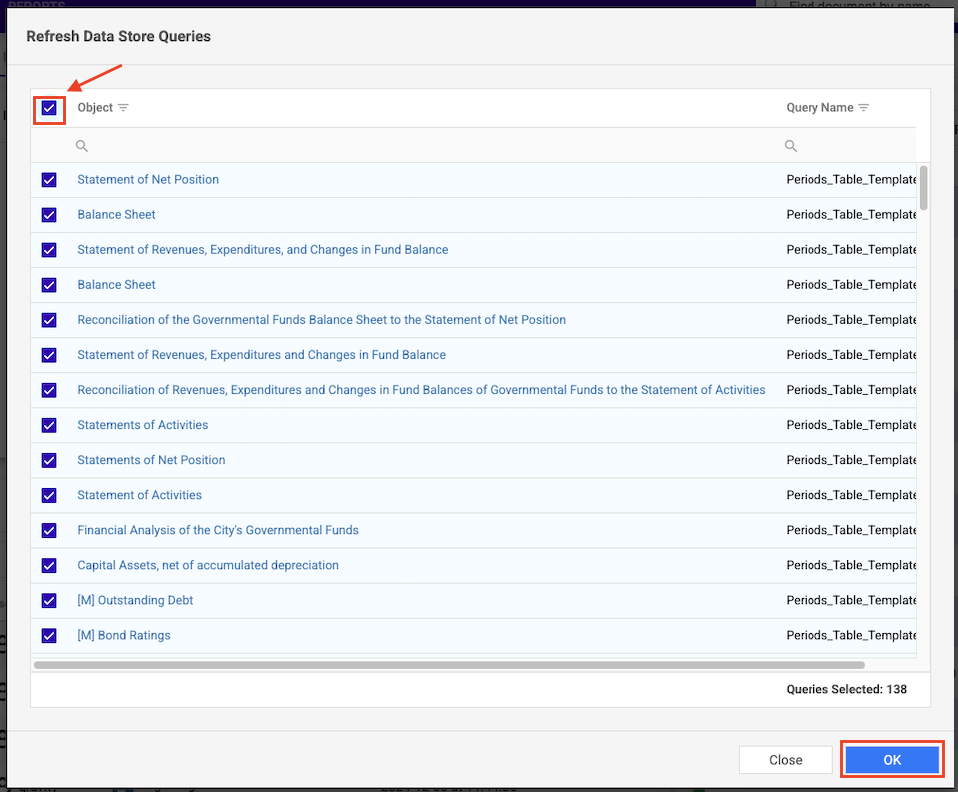
Task: Open the Statements of Activities link
Action: (x=142, y=425)
